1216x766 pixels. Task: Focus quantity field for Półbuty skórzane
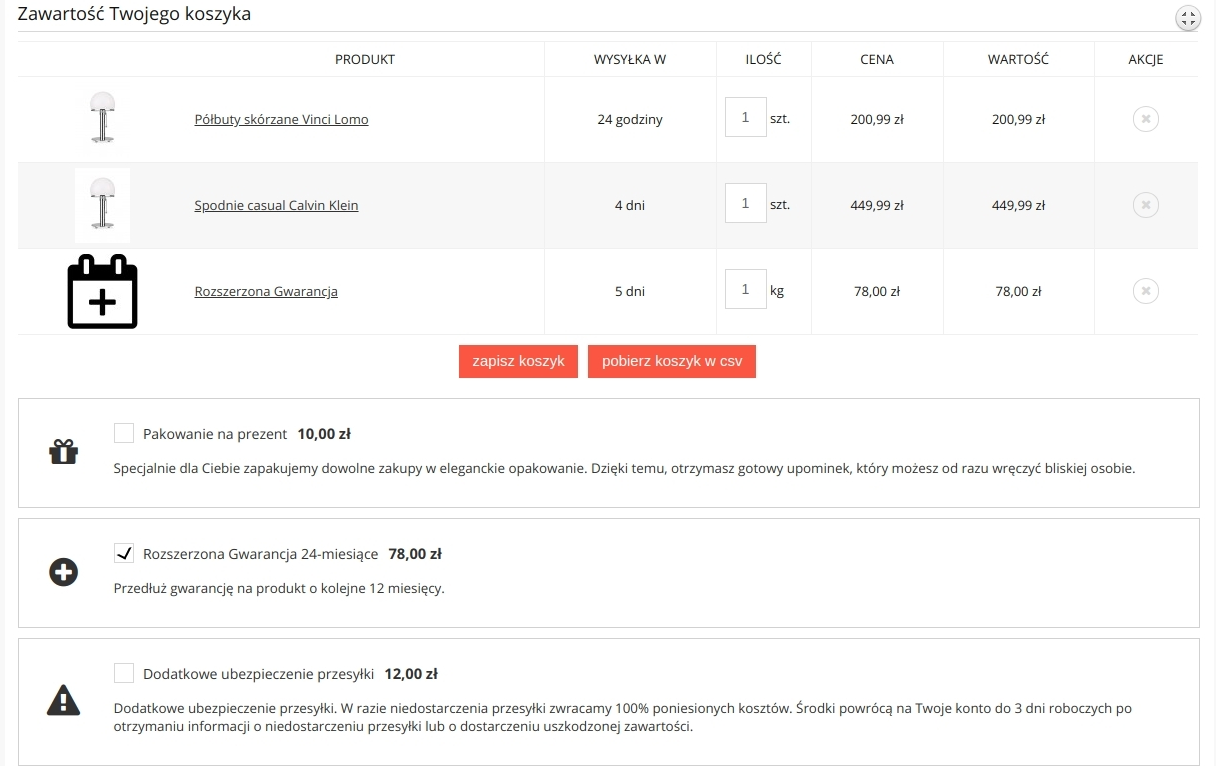click(746, 117)
